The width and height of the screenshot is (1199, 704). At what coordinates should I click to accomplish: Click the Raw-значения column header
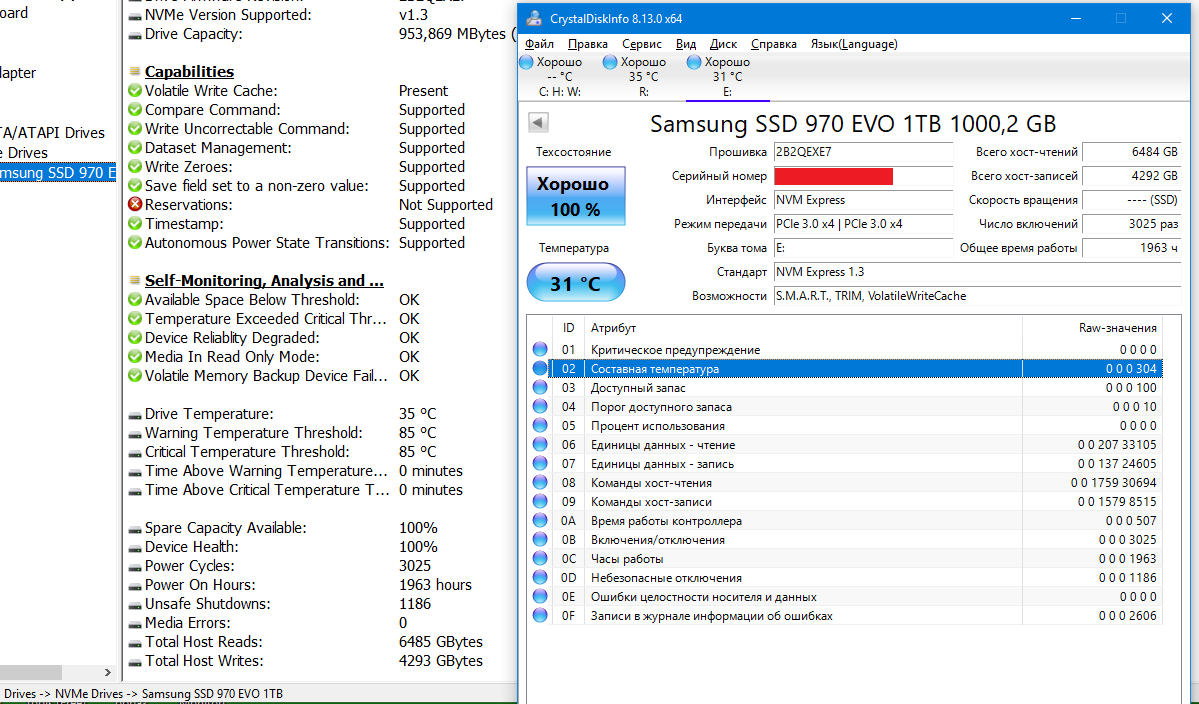pyautogui.click(x=1092, y=328)
